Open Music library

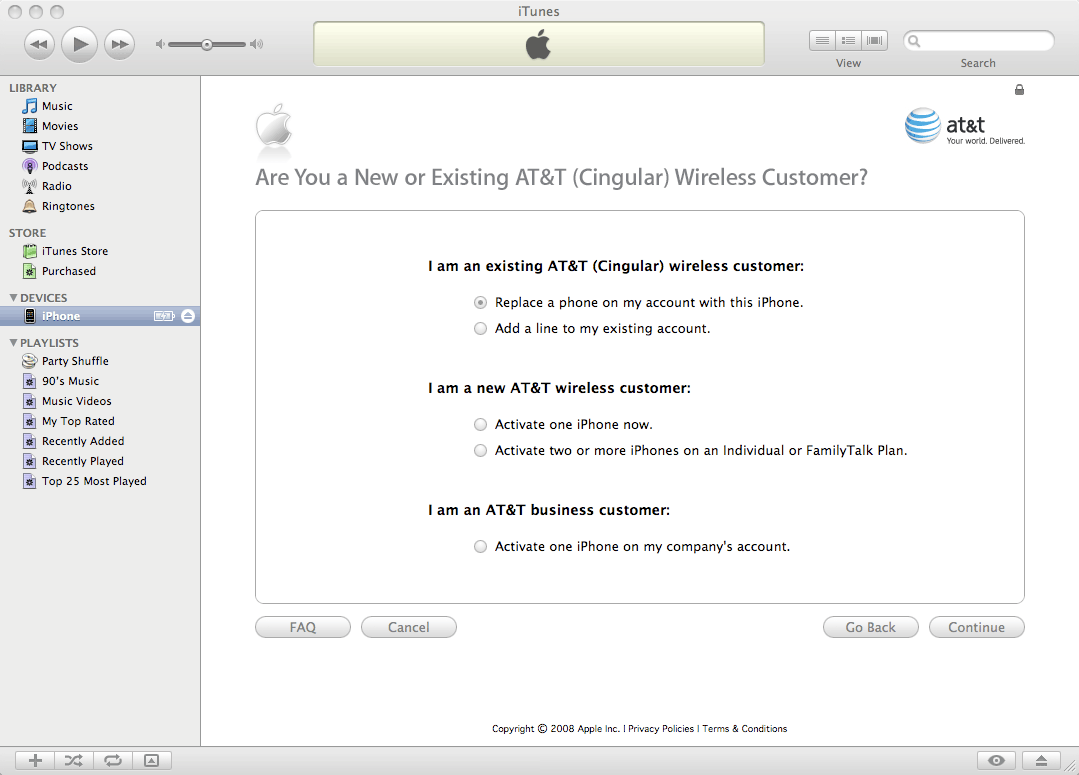click(x=100, y=106)
